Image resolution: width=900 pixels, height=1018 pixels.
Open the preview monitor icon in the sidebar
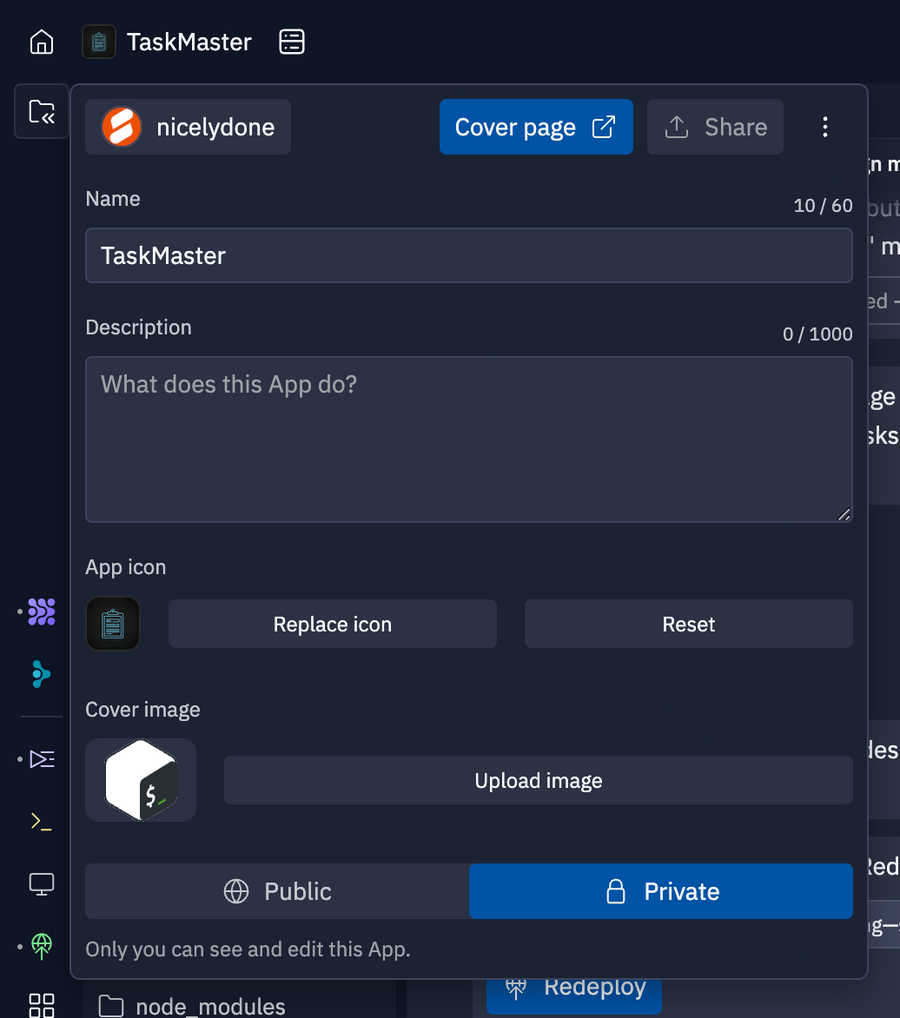pyautogui.click(x=41, y=884)
